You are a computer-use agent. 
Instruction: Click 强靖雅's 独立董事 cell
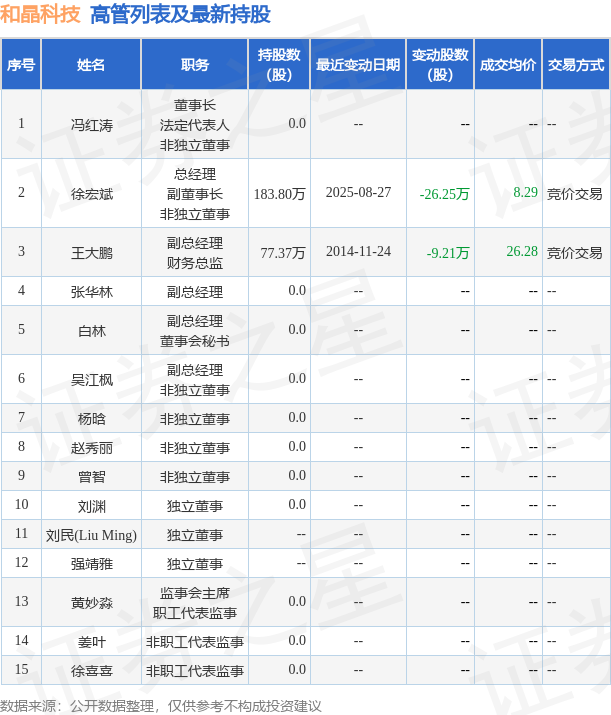pyautogui.click(x=195, y=564)
